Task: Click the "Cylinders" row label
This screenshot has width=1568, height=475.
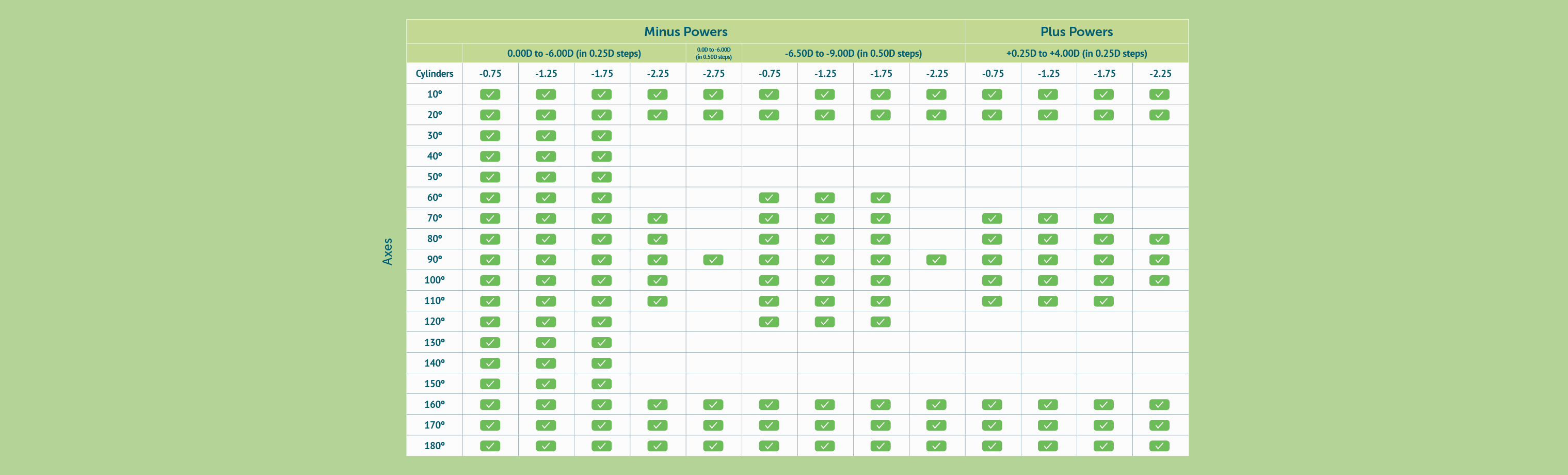Action: coord(434,74)
